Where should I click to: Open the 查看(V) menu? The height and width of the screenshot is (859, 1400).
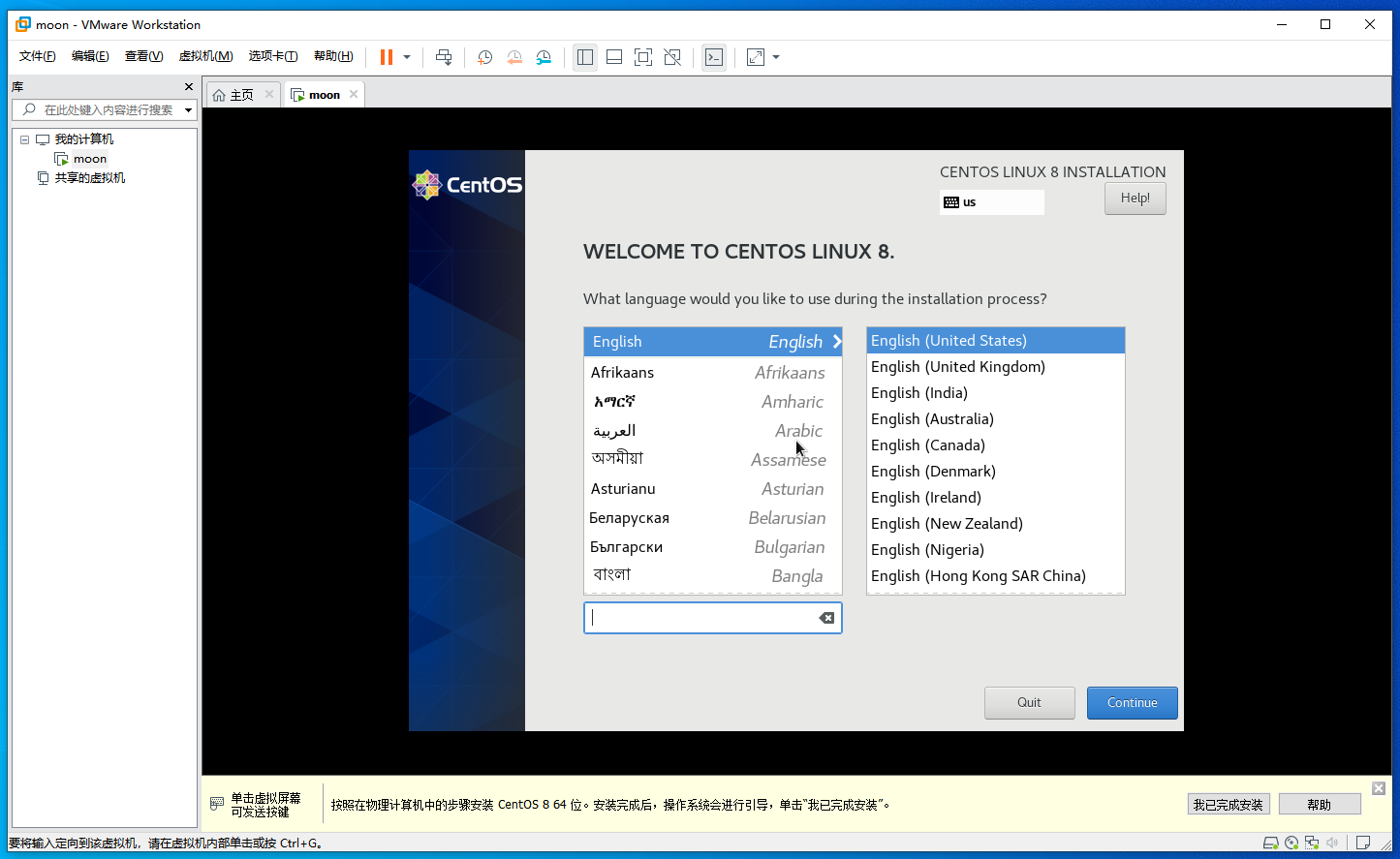(x=143, y=56)
